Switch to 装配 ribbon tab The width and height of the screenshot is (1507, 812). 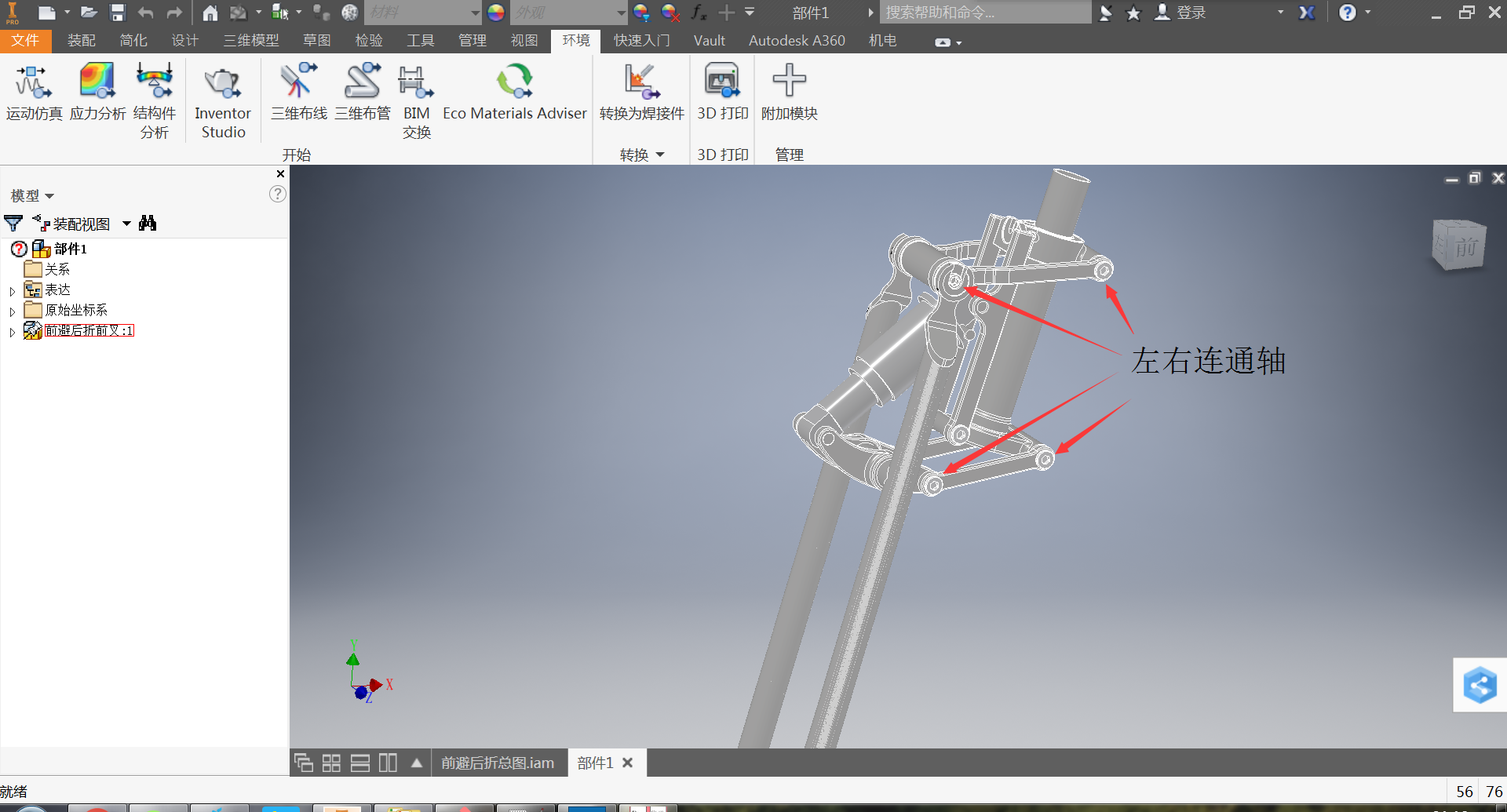(81, 41)
